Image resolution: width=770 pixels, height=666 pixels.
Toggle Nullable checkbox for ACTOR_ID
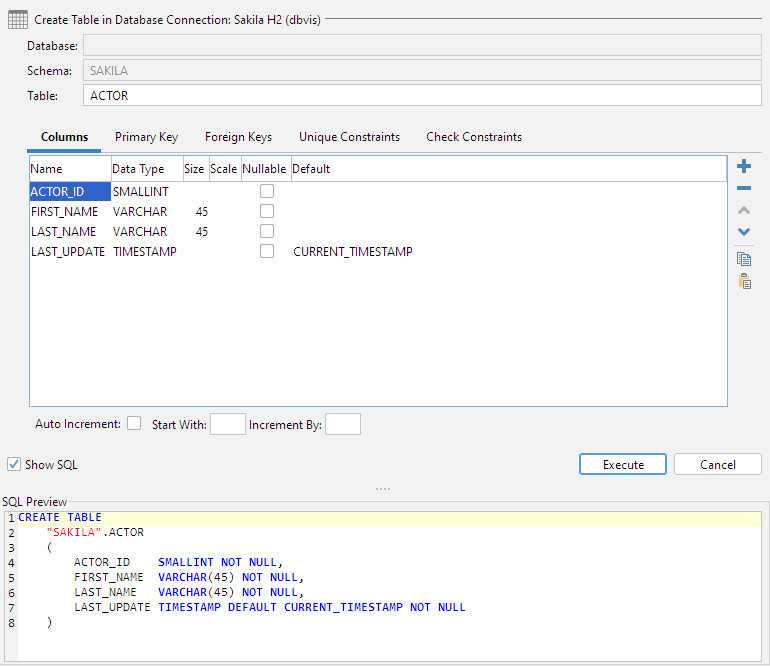click(x=267, y=191)
